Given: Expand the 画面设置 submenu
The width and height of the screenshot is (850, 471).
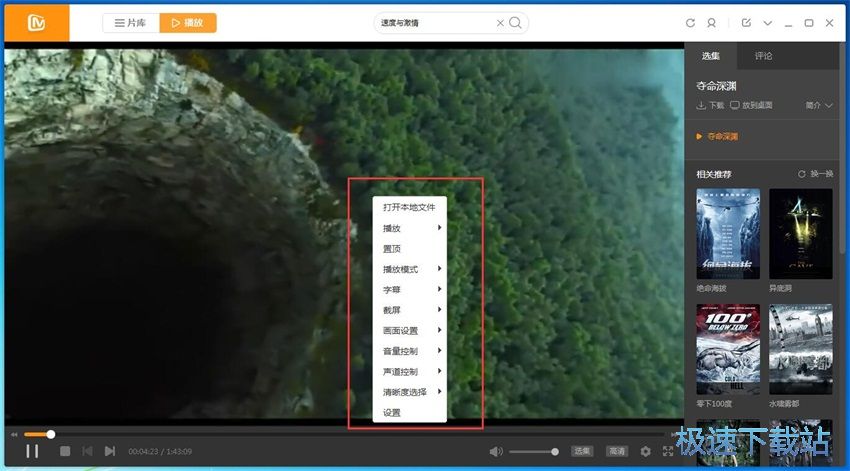Looking at the screenshot, I should (409, 331).
